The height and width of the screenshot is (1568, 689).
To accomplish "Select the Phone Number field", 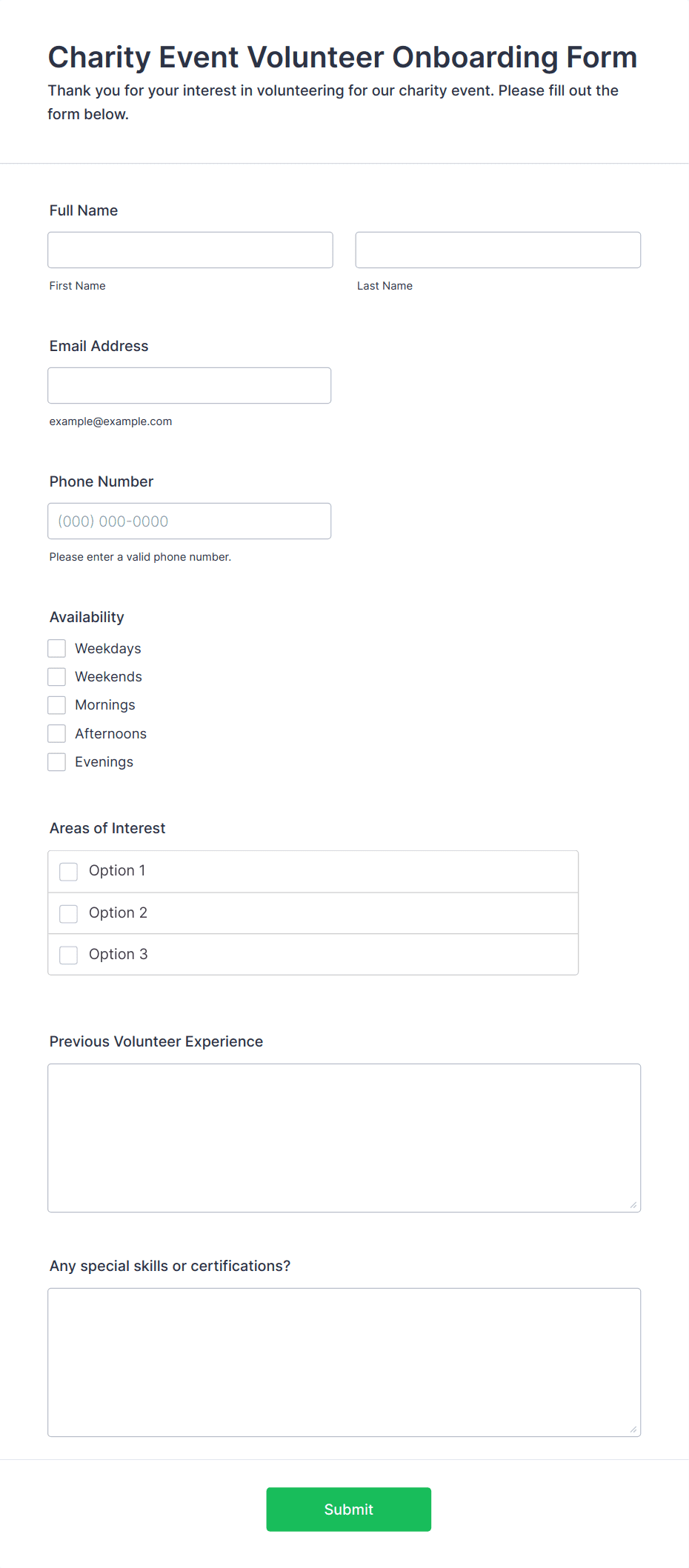I will pyautogui.click(x=190, y=521).
